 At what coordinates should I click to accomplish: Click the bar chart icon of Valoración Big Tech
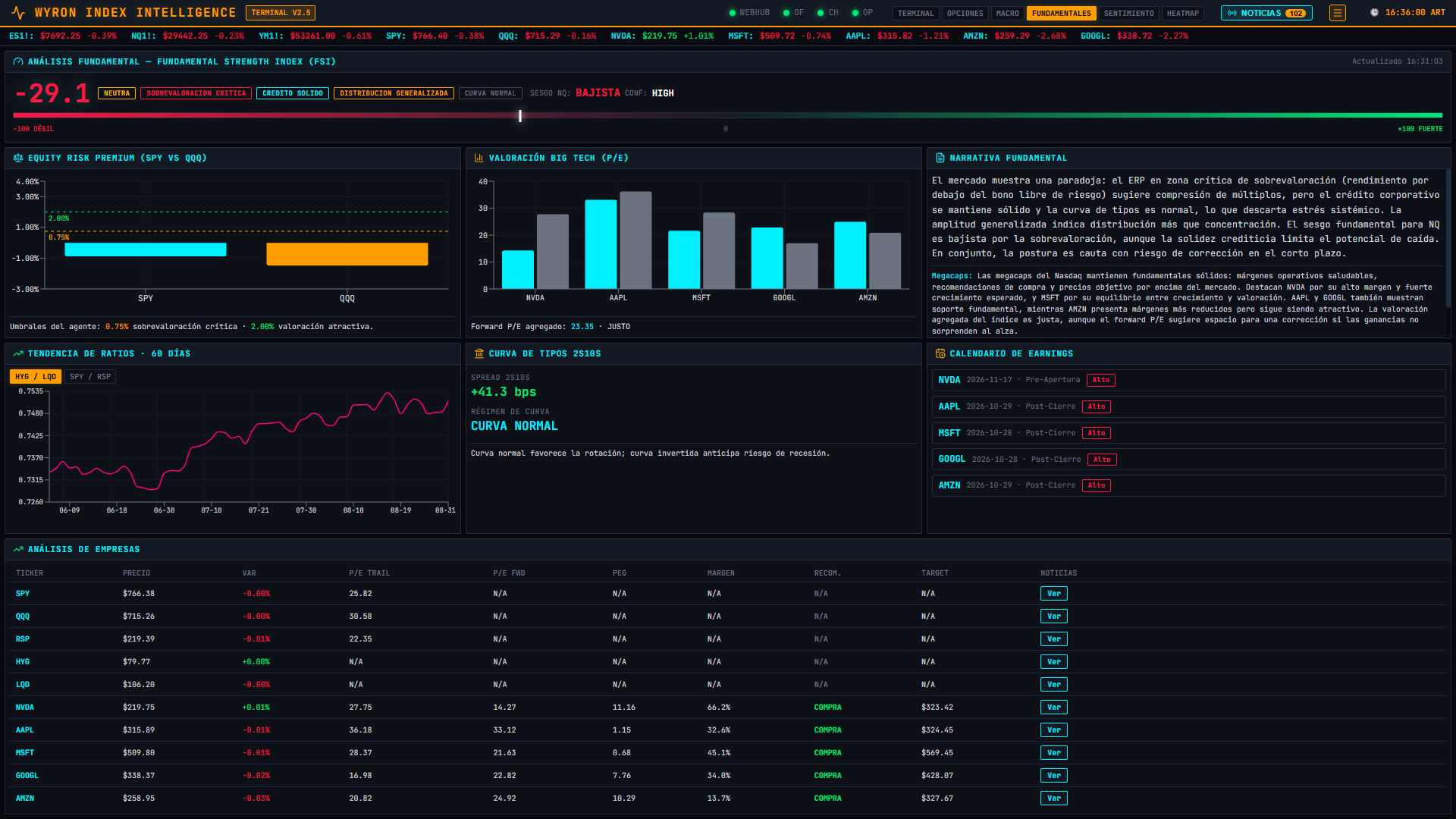click(479, 158)
